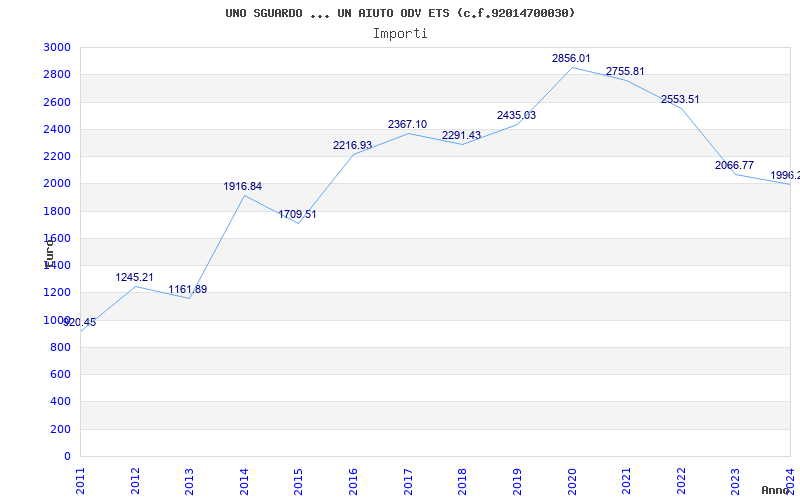Click the 2020 x-axis year label
Image resolution: width=800 pixels, height=500 pixels.
click(x=571, y=481)
